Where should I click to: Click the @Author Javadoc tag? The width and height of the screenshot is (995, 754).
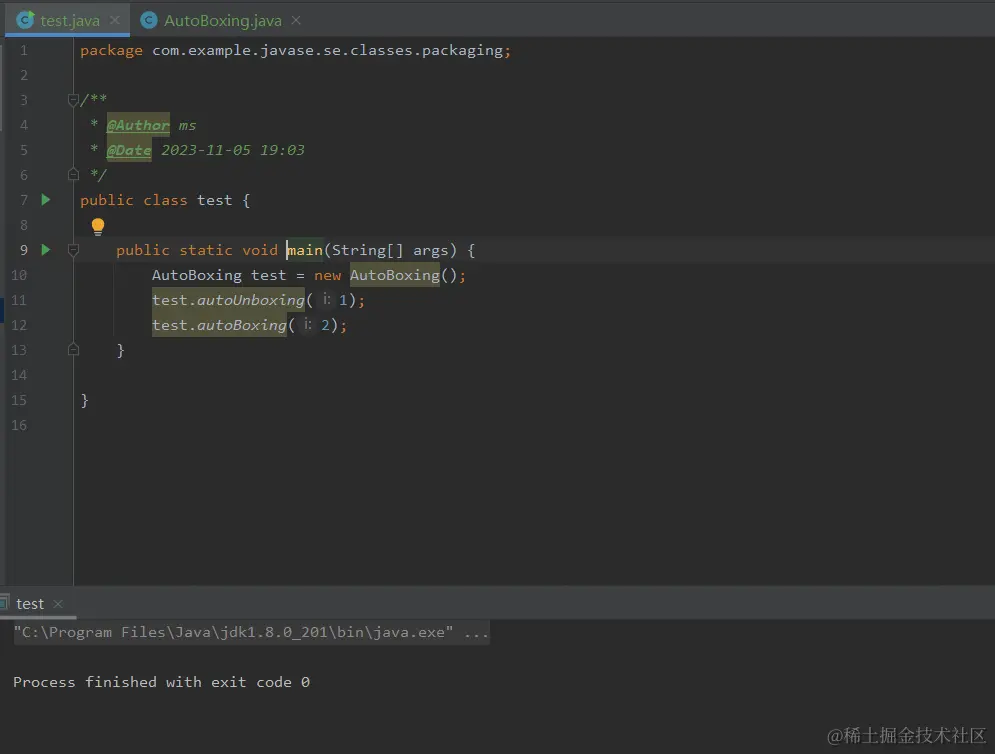click(138, 125)
